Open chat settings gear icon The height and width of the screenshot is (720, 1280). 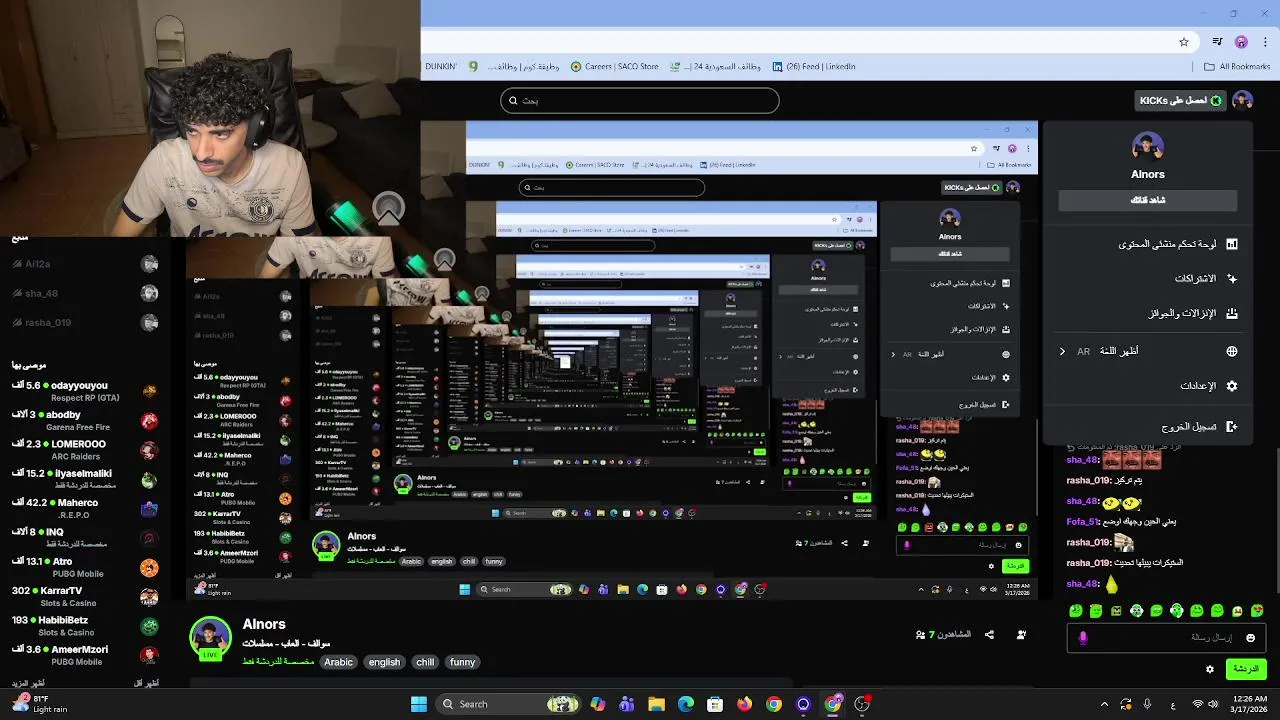click(x=1210, y=669)
